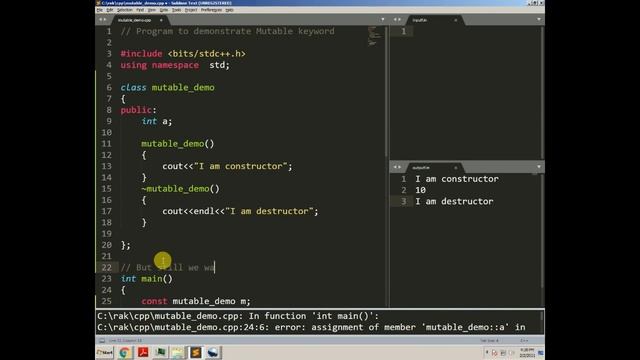Click the 'using namespace std;' line
640x360 pixels.
[x=175, y=65]
